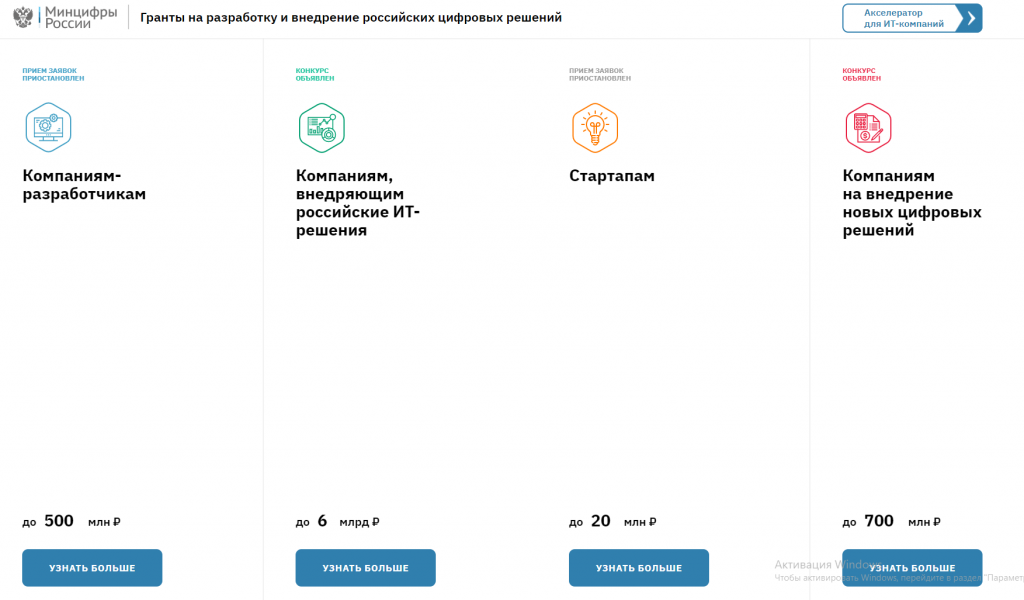
Task: Open the Стартапам card title
Action: pos(612,176)
